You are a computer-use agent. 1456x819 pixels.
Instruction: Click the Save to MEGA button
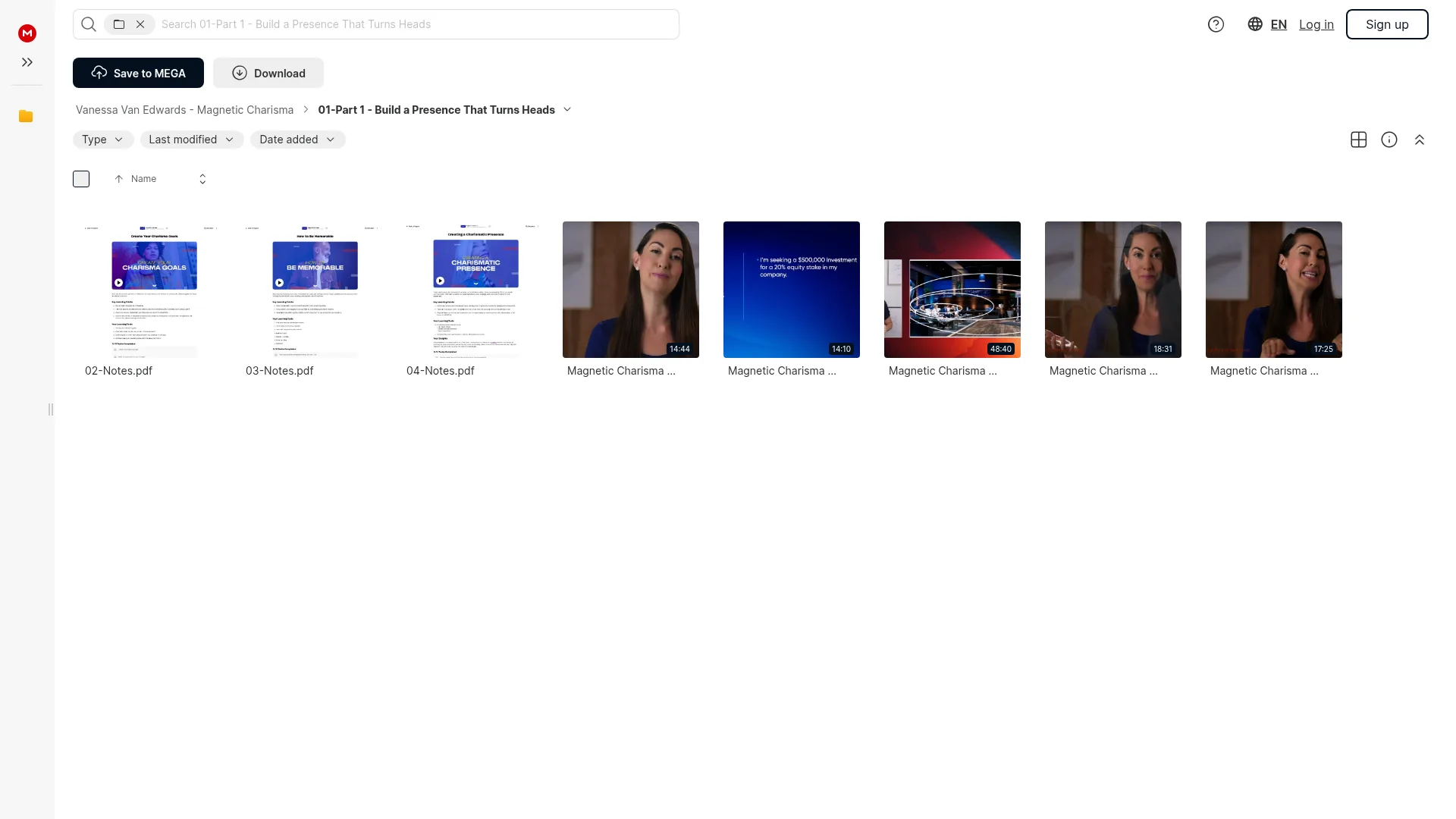click(138, 73)
